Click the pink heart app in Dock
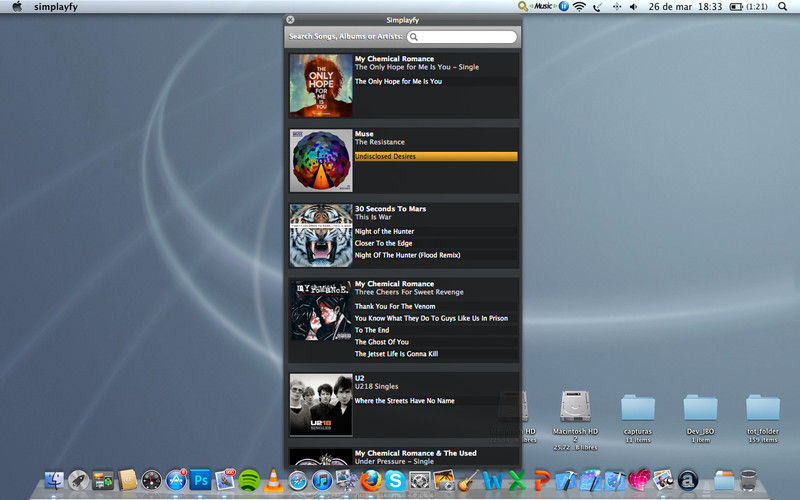 coord(639,481)
